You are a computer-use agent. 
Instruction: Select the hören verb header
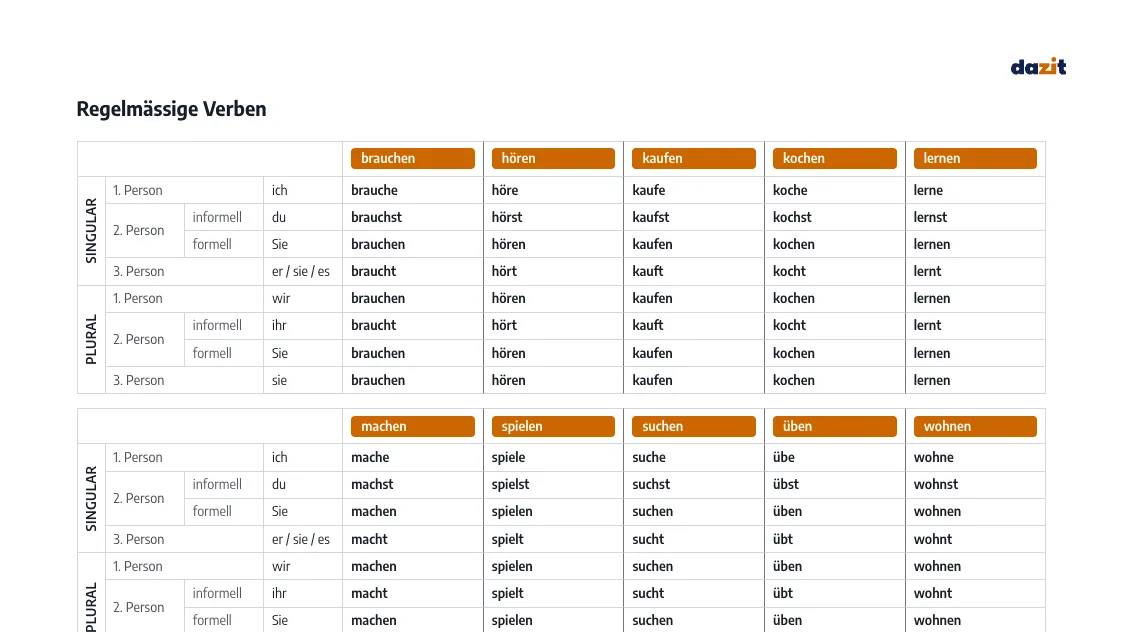(553, 158)
